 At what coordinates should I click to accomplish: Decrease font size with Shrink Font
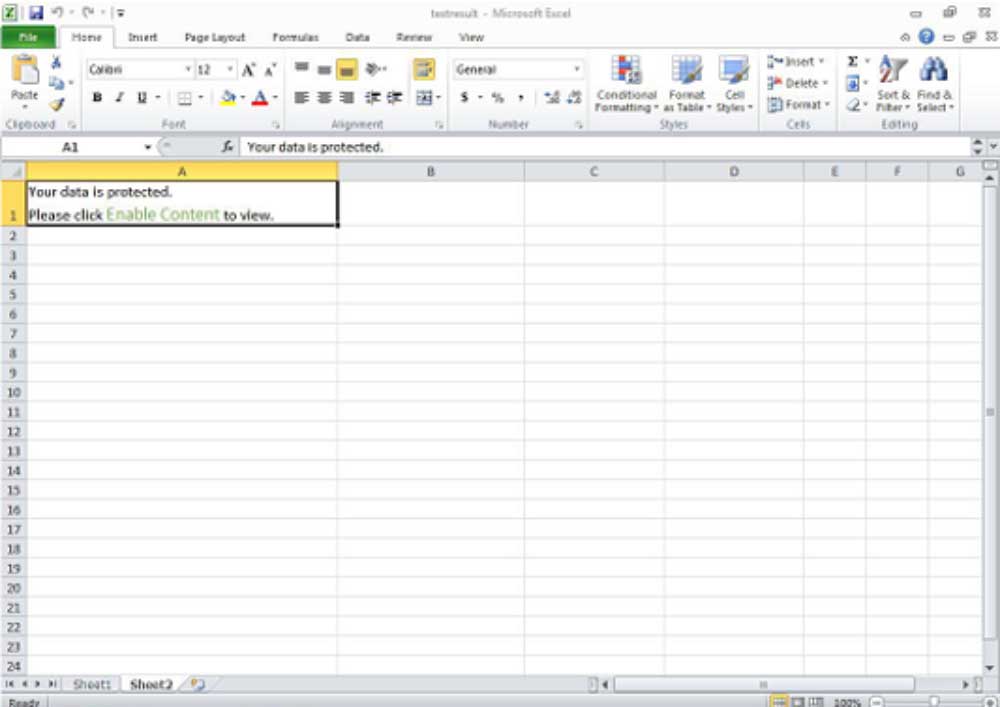coord(270,69)
